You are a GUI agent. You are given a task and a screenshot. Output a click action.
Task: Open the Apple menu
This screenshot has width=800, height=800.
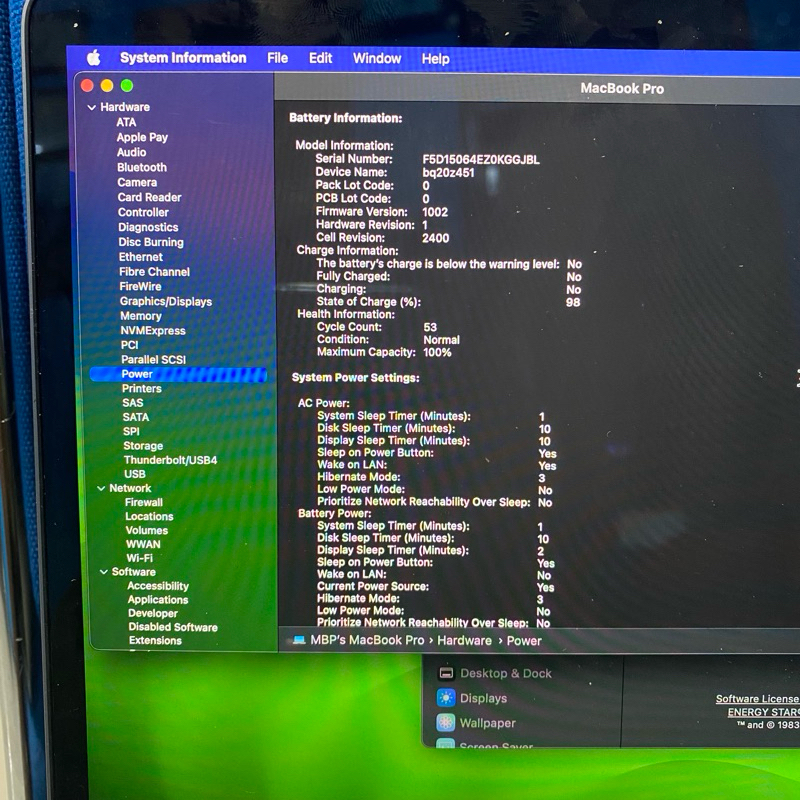pos(93,58)
